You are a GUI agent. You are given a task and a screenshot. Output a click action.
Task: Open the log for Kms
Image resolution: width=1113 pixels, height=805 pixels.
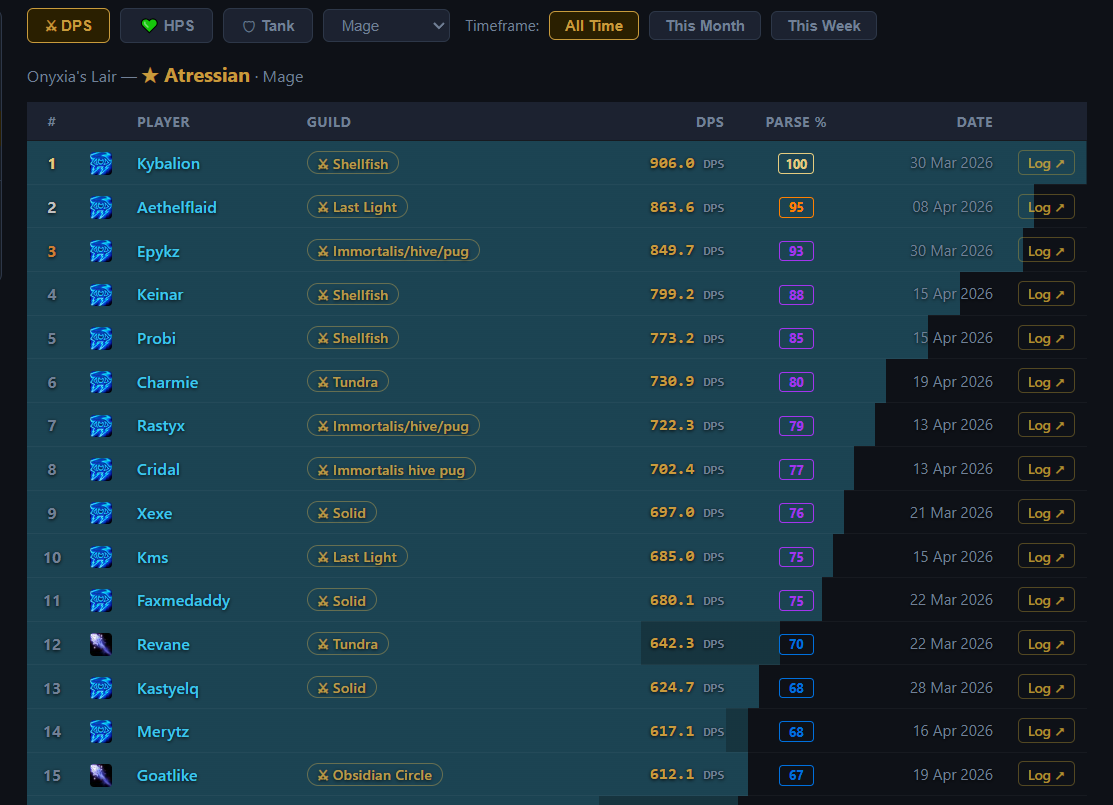(1046, 557)
